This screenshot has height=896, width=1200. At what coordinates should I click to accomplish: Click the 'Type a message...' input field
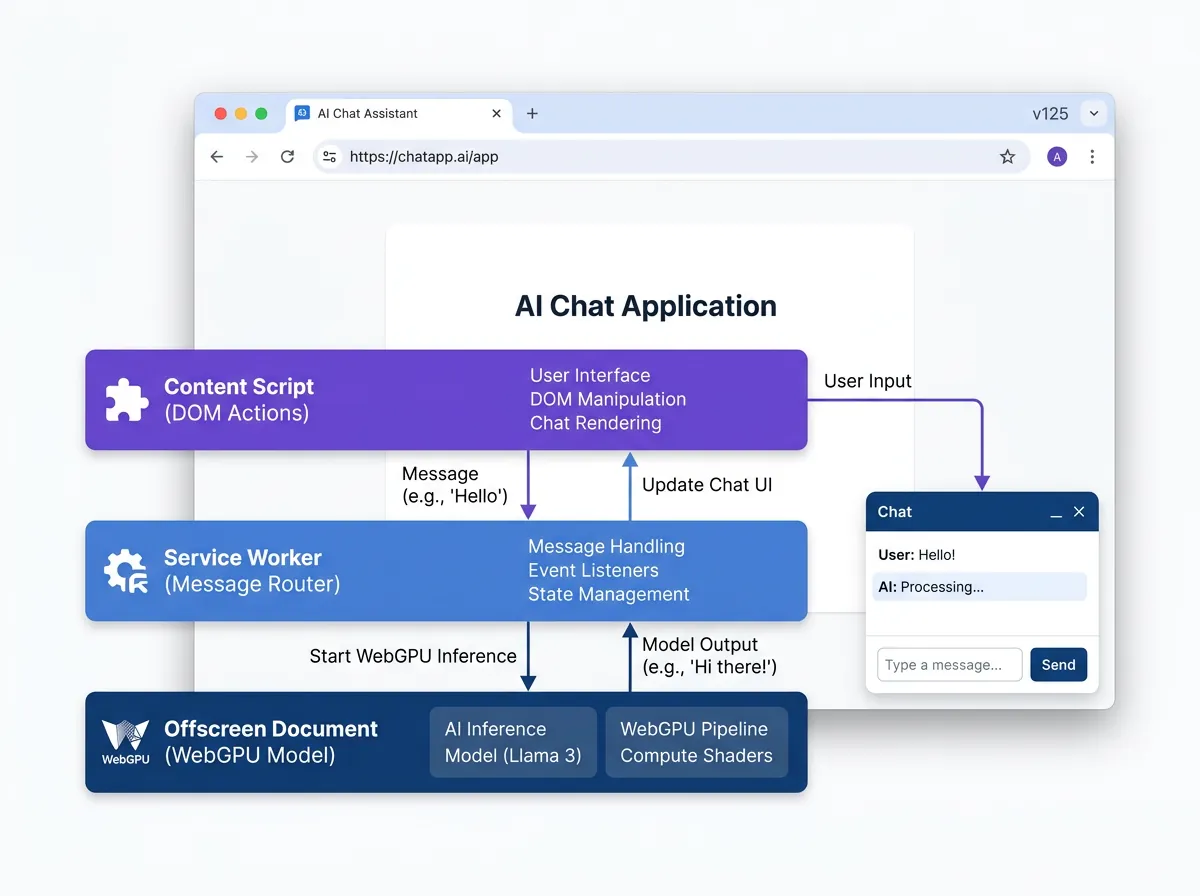tap(949, 665)
